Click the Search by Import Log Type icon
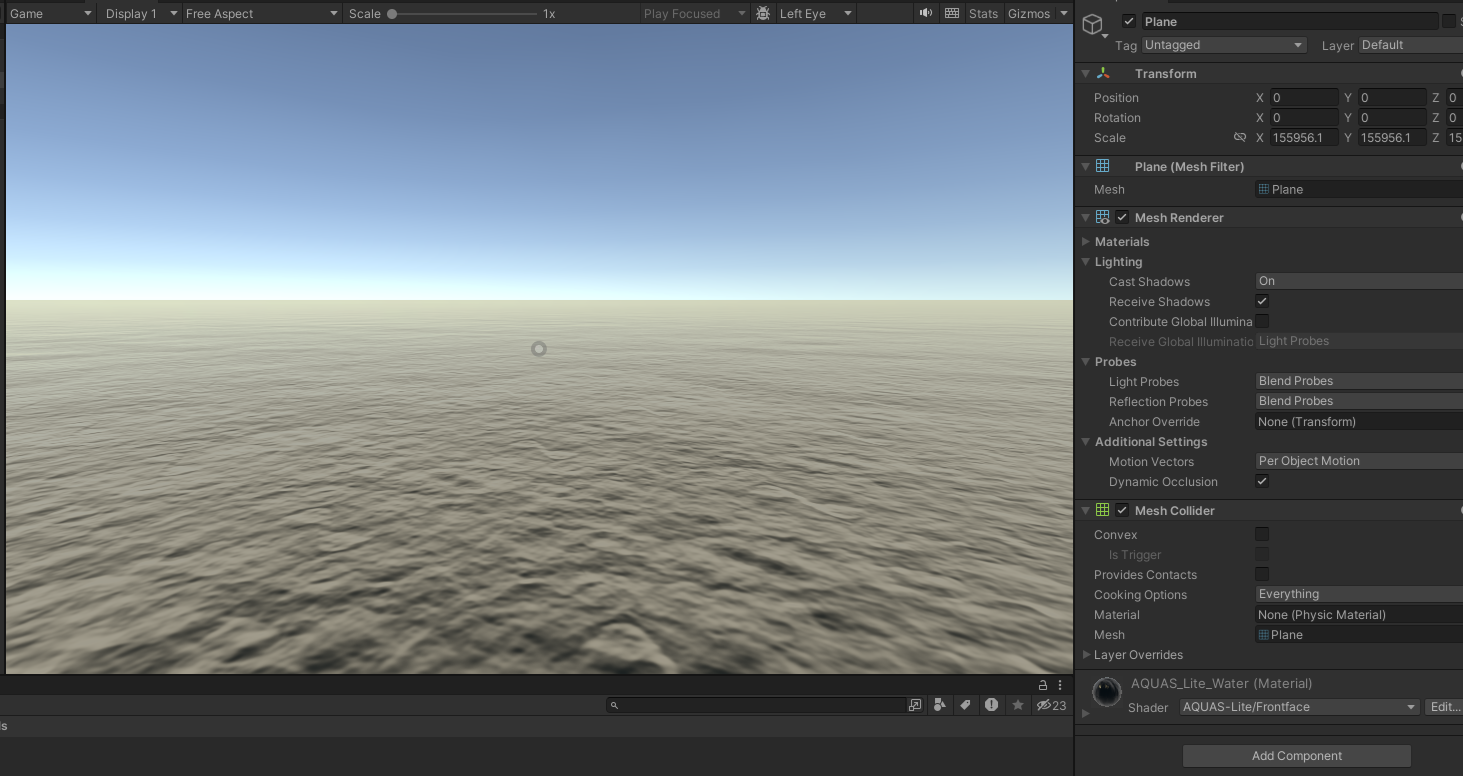 [x=991, y=705]
